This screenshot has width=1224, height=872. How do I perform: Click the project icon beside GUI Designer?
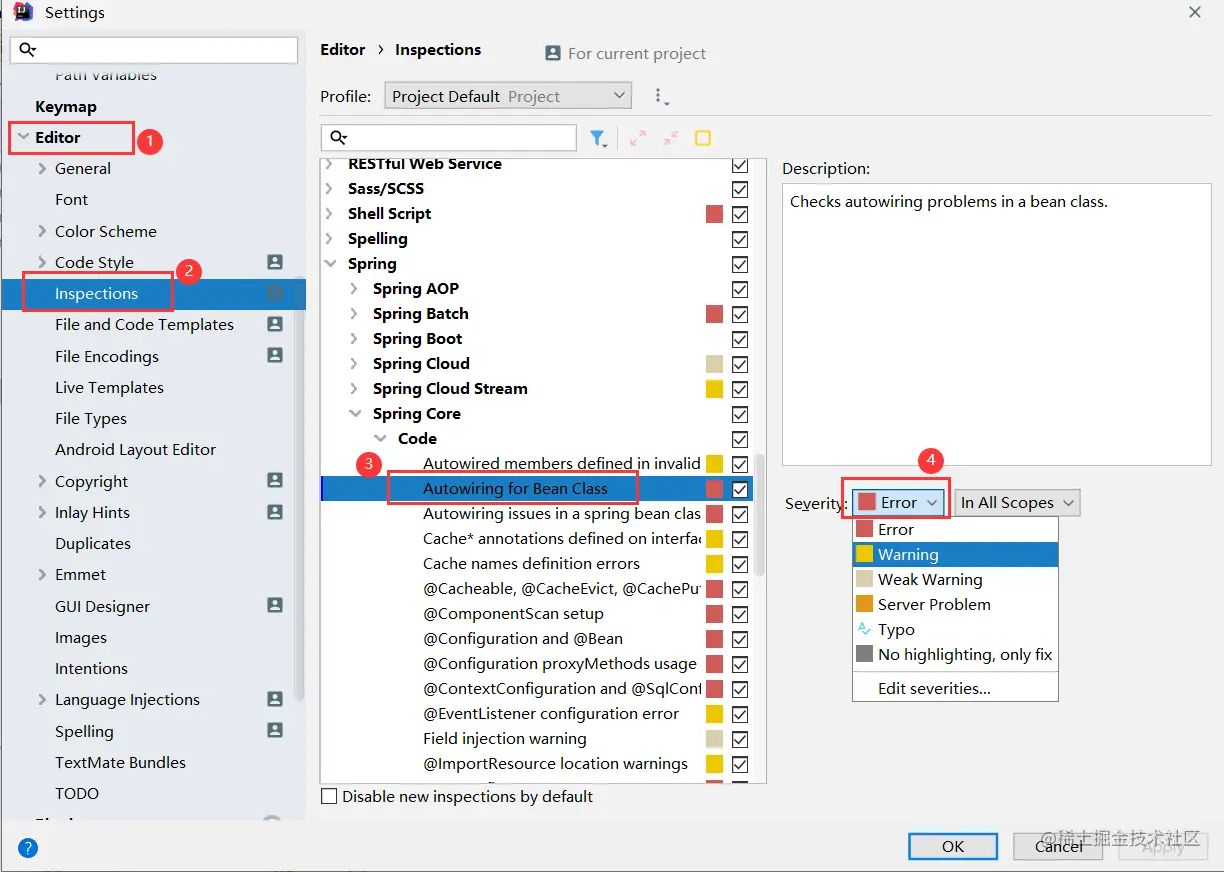click(x=275, y=605)
